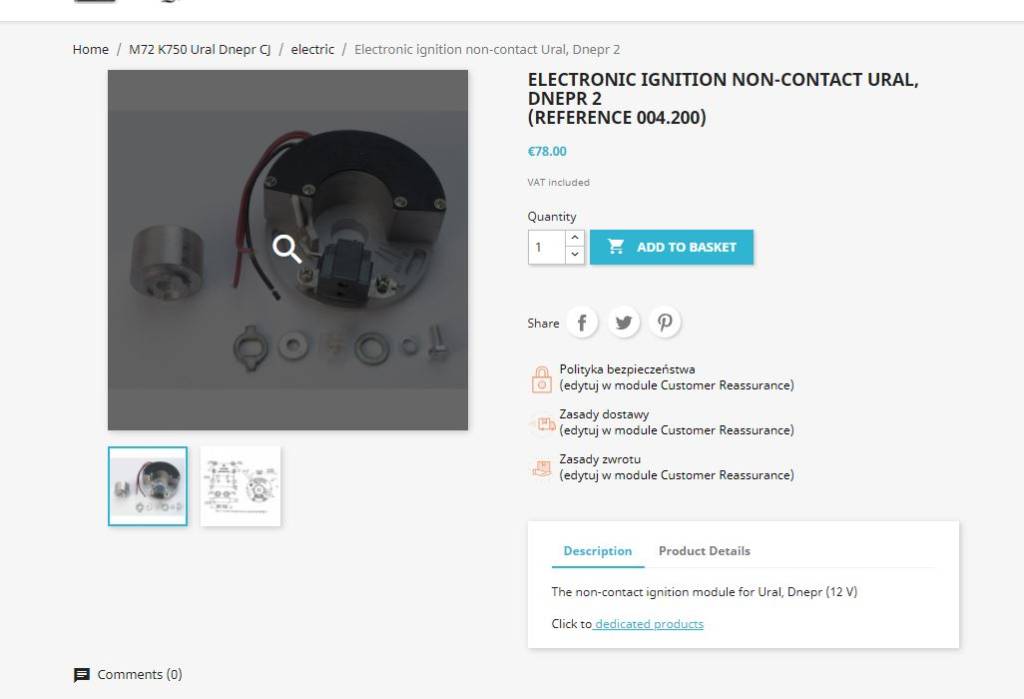Decrease quantity with the down arrow

coord(574,255)
